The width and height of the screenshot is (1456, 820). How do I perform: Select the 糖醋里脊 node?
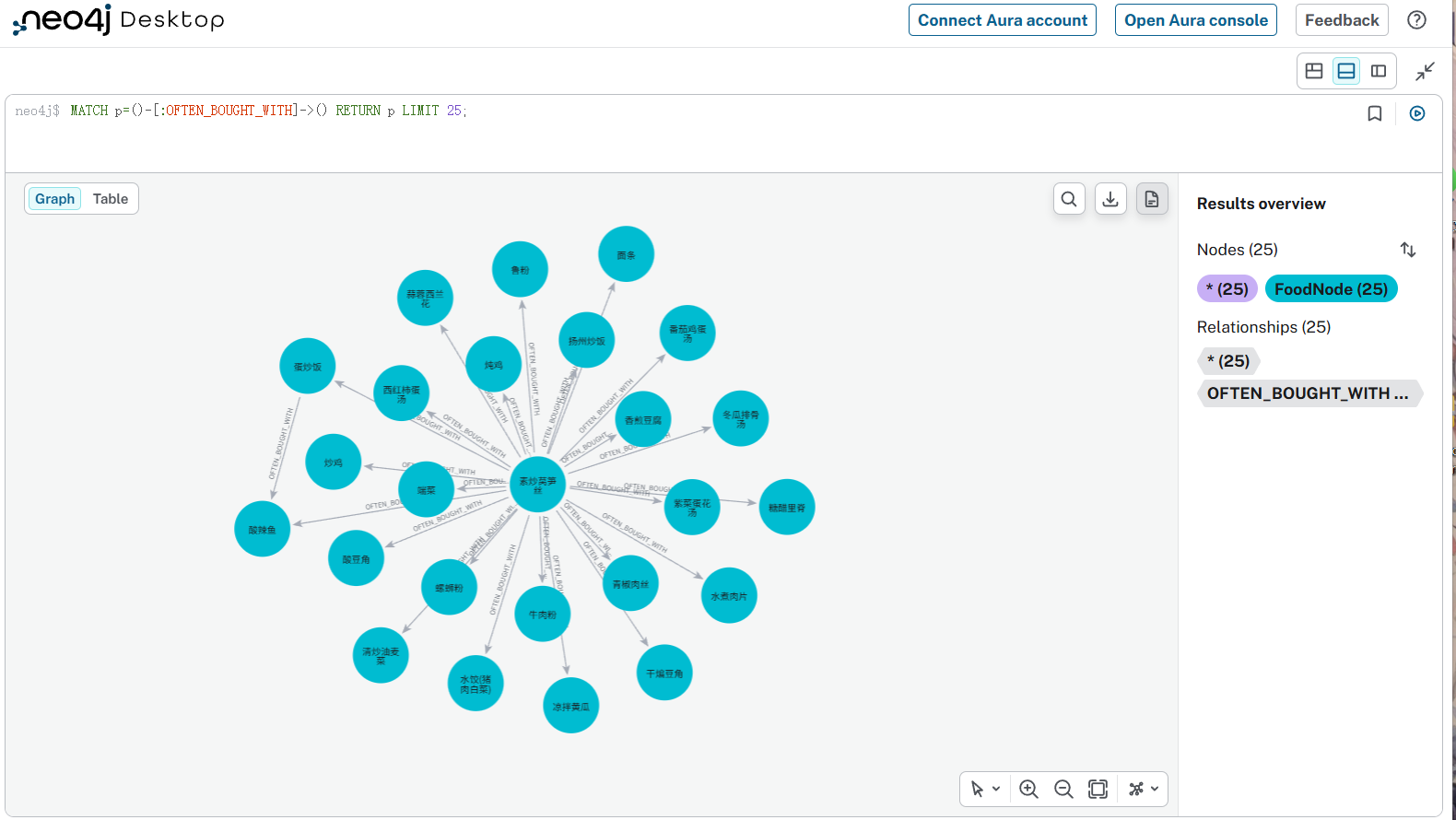[787, 507]
